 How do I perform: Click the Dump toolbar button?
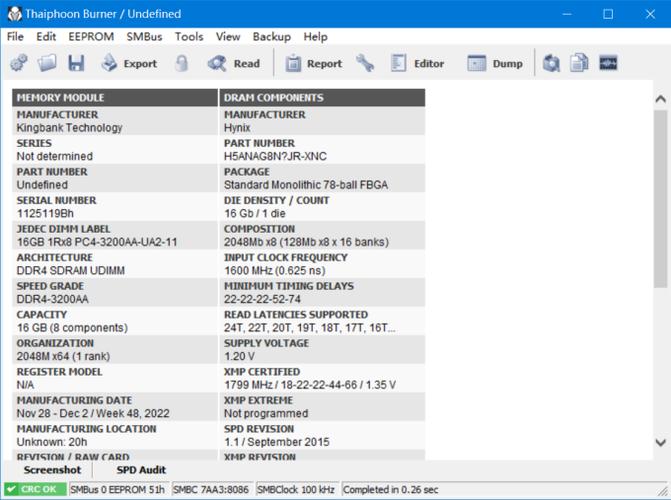(495, 63)
